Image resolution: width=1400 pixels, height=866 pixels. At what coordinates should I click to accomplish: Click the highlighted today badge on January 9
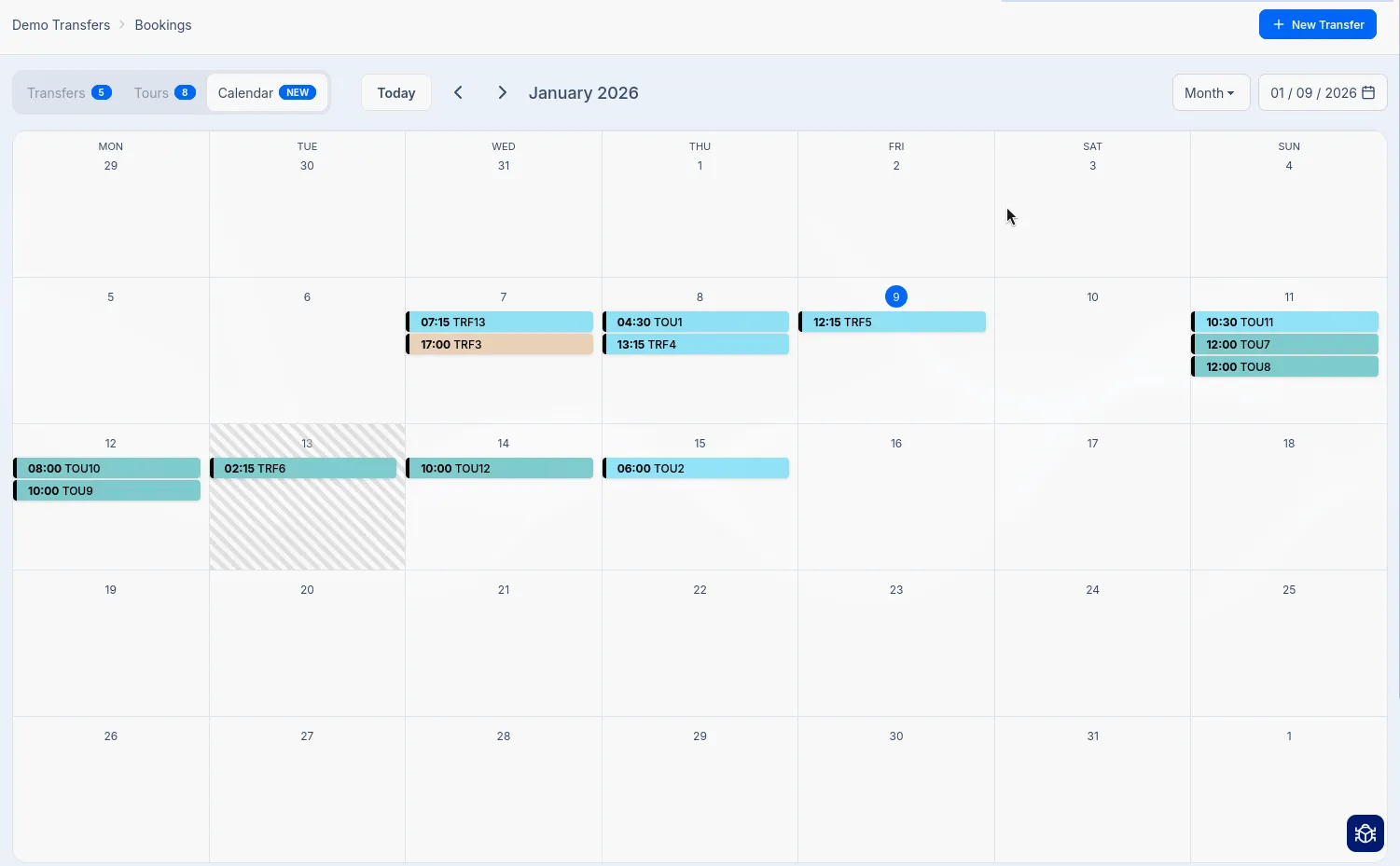click(895, 296)
